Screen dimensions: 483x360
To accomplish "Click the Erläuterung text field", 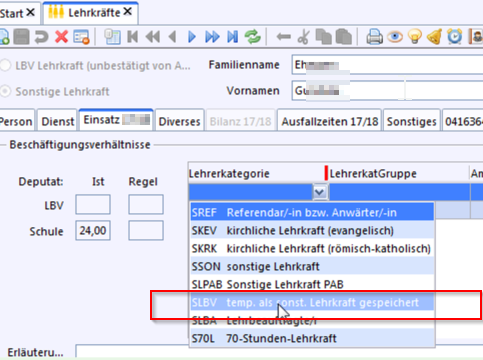I will click(279, 352).
